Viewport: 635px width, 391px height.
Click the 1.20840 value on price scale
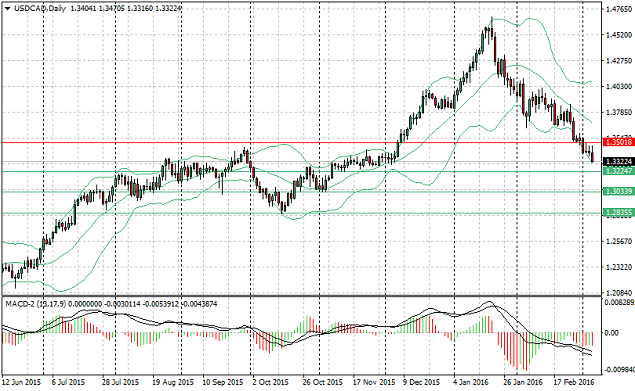point(619,293)
